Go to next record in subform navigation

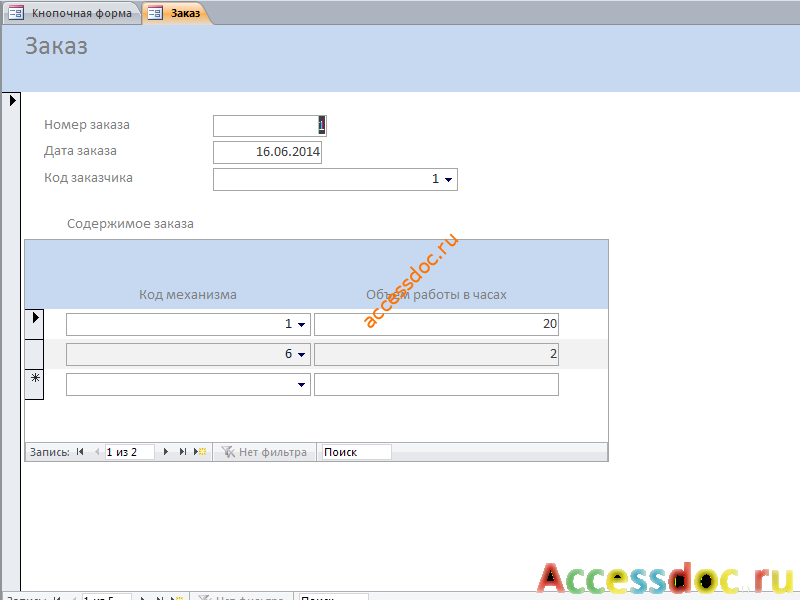(165, 452)
